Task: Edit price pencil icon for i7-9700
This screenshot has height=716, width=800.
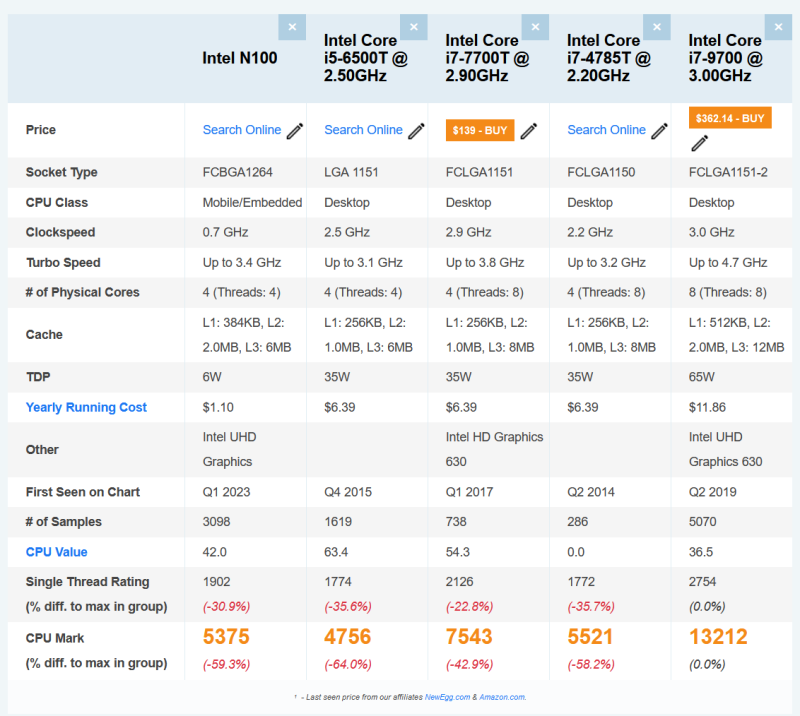Action: [699, 143]
